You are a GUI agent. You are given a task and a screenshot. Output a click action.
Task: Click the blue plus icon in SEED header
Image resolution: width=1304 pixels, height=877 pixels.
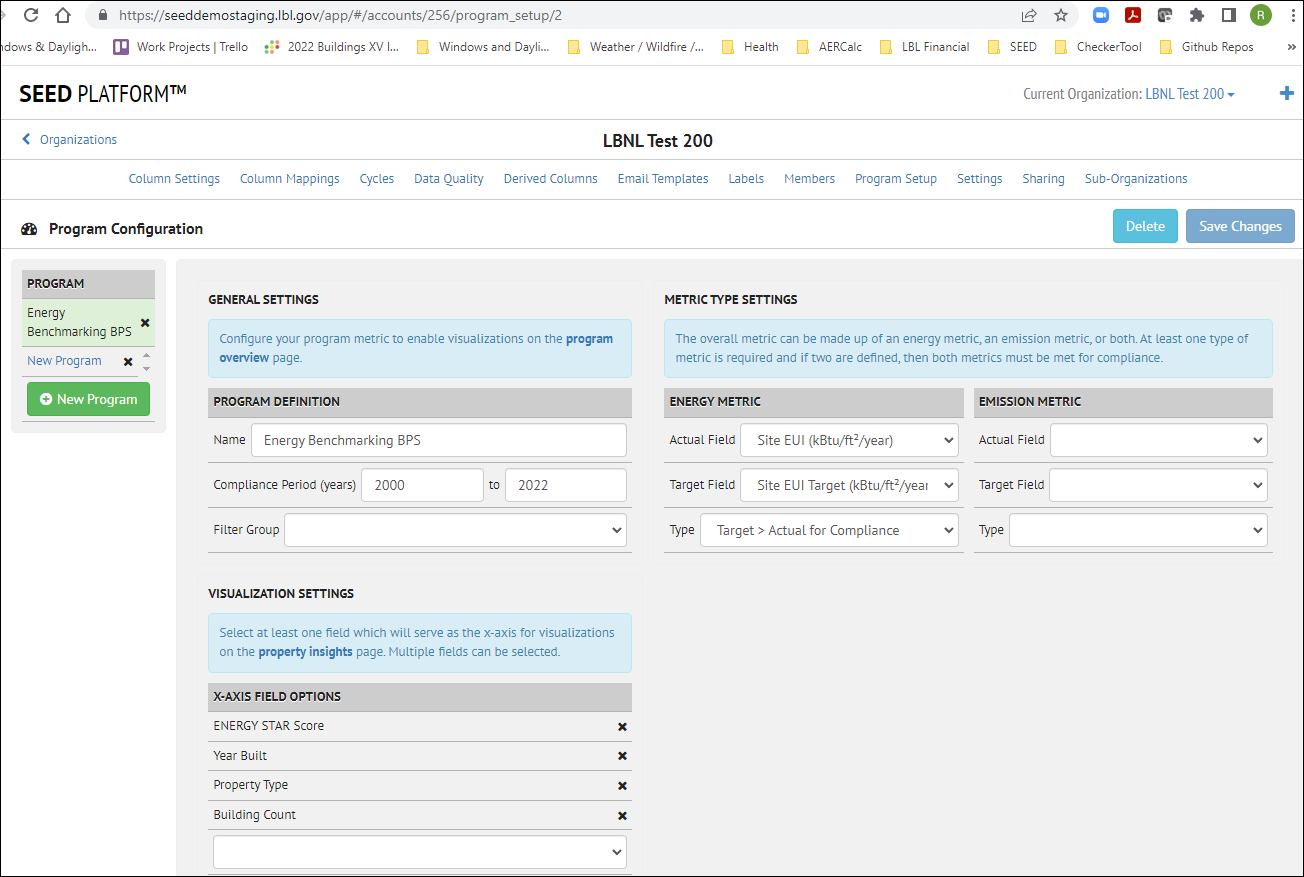(1287, 93)
